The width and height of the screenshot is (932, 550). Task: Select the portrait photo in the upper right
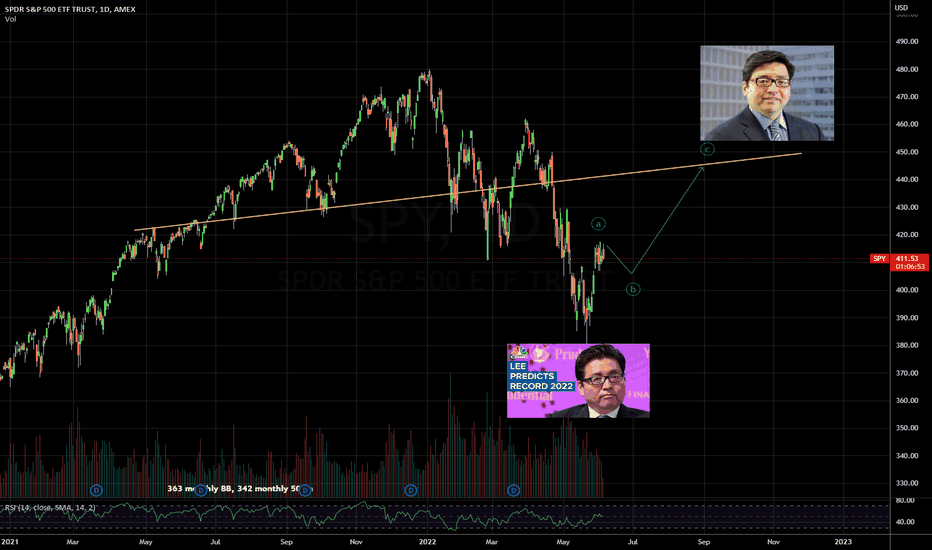tap(767, 93)
